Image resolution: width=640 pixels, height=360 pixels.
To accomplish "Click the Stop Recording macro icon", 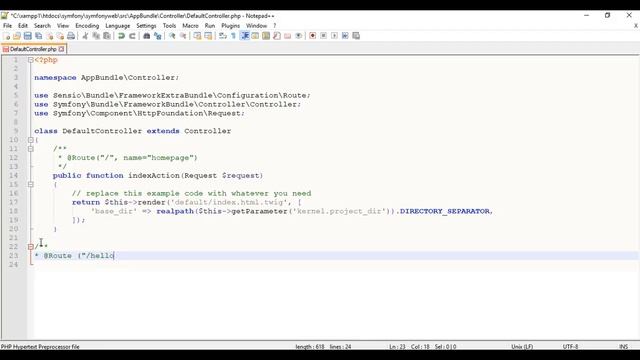I will (x=323, y=36).
